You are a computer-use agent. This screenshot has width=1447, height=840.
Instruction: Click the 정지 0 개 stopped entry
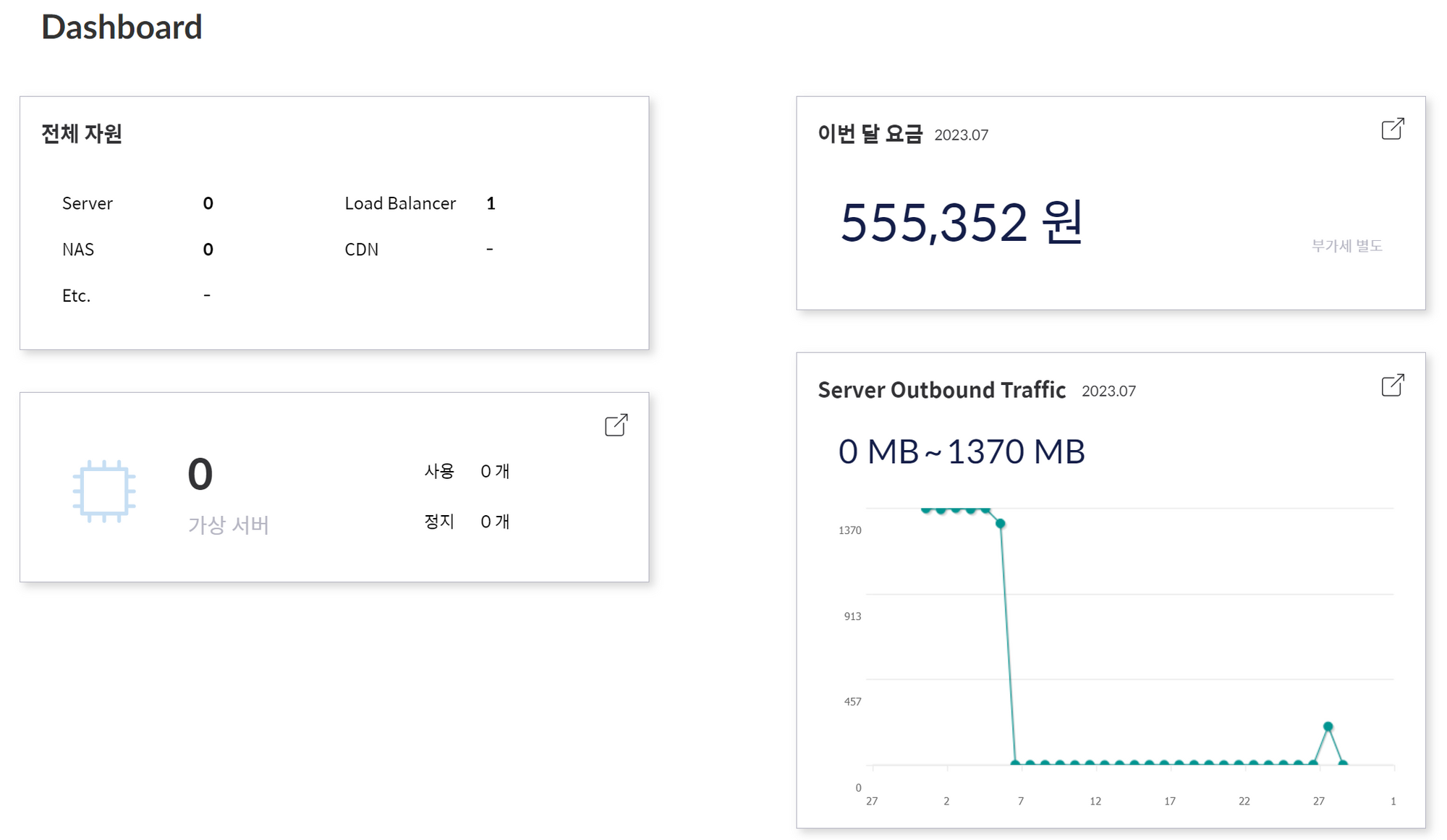(467, 521)
